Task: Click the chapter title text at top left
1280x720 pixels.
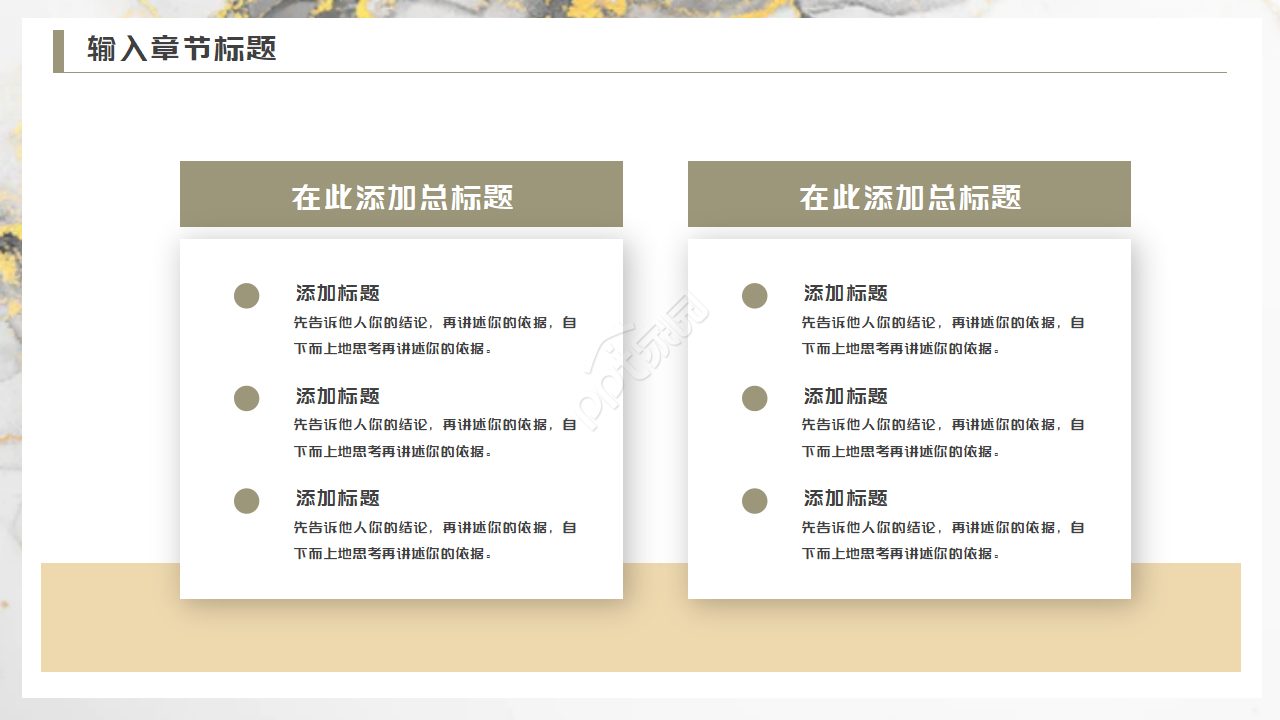Action: tap(181, 49)
